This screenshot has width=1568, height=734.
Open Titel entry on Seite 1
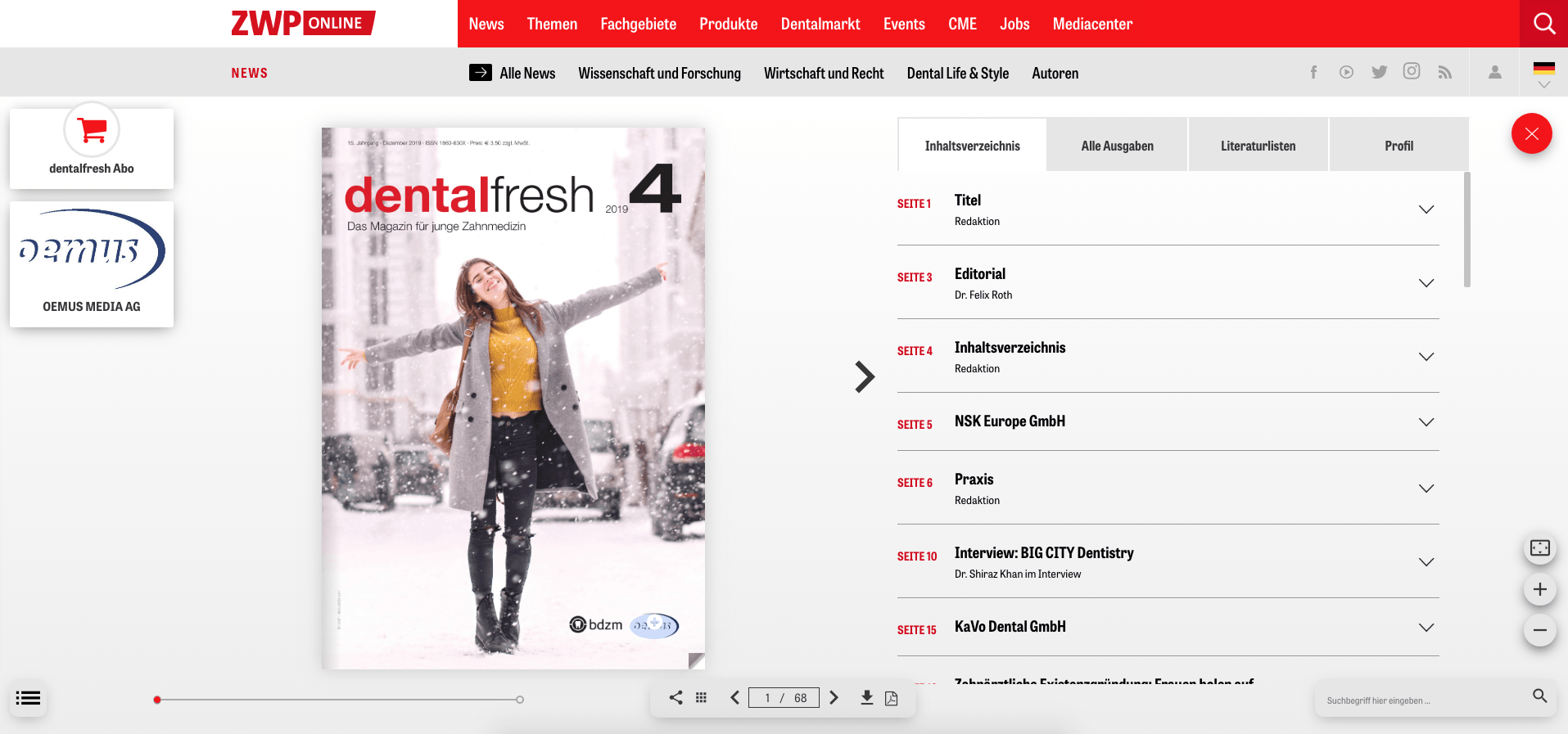(968, 200)
